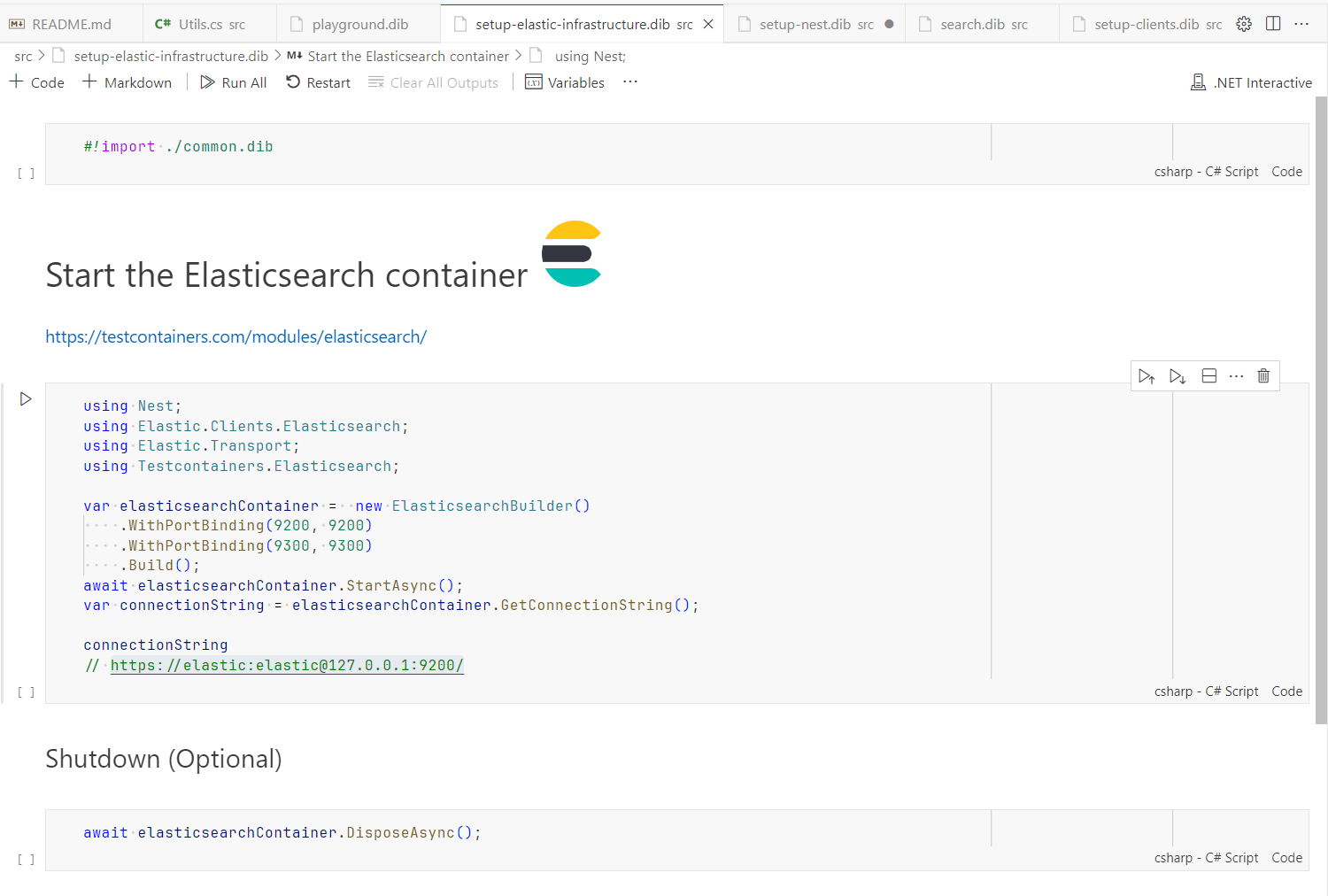The height and width of the screenshot is (896, 1328).
Task: Open the notebook settings gear icon
Action: (x=1244, y=24)
